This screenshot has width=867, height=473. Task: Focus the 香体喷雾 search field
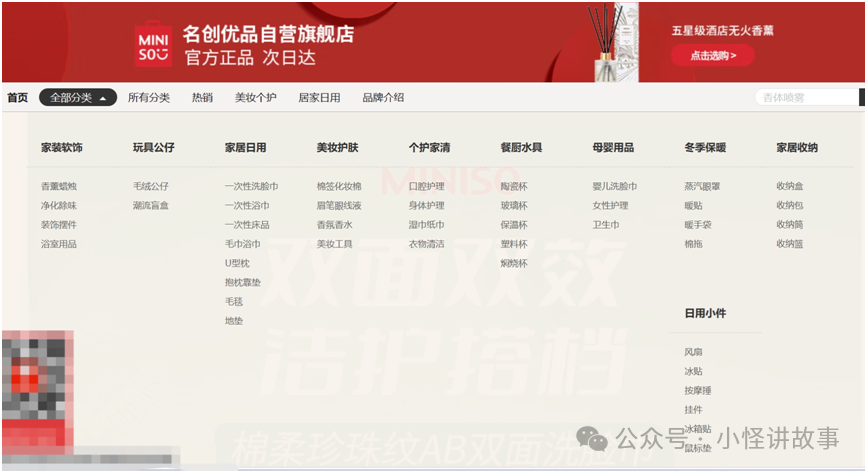pyautogui.click(x=807, y=97)
